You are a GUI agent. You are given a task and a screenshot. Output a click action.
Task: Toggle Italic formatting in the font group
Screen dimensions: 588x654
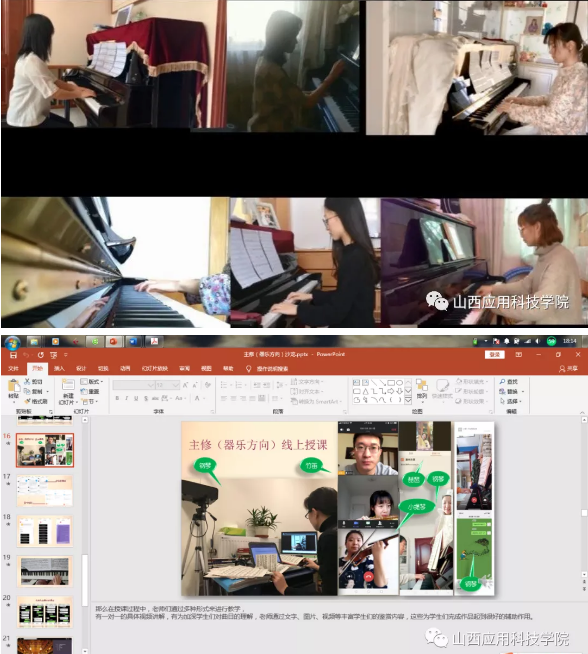(126, 398)
